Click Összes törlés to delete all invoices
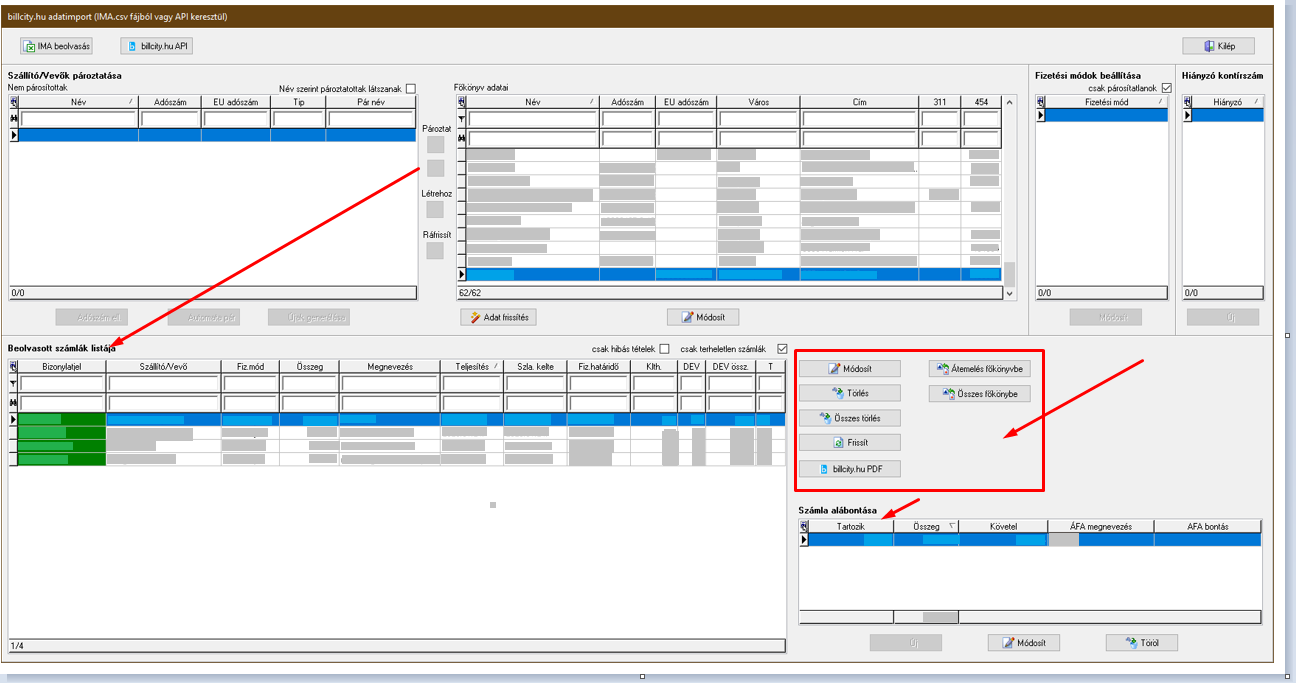 pos(849,418)
